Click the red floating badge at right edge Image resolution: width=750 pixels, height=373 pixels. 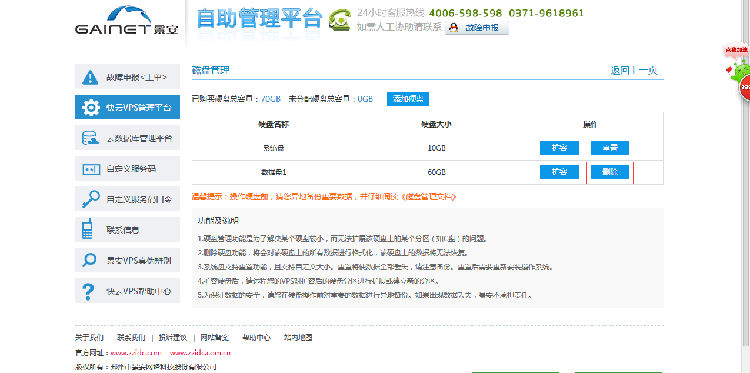point(744,88)
